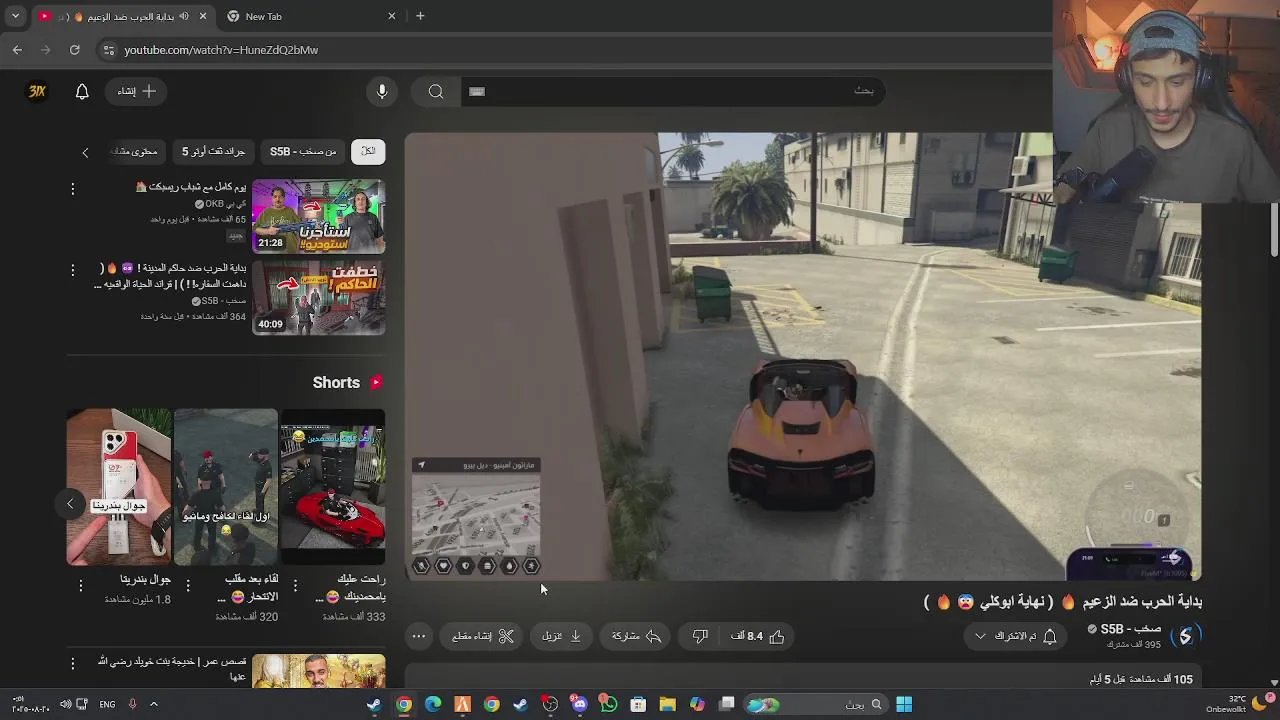
Task: View site information icon in address bar
Action: (109, 49)
